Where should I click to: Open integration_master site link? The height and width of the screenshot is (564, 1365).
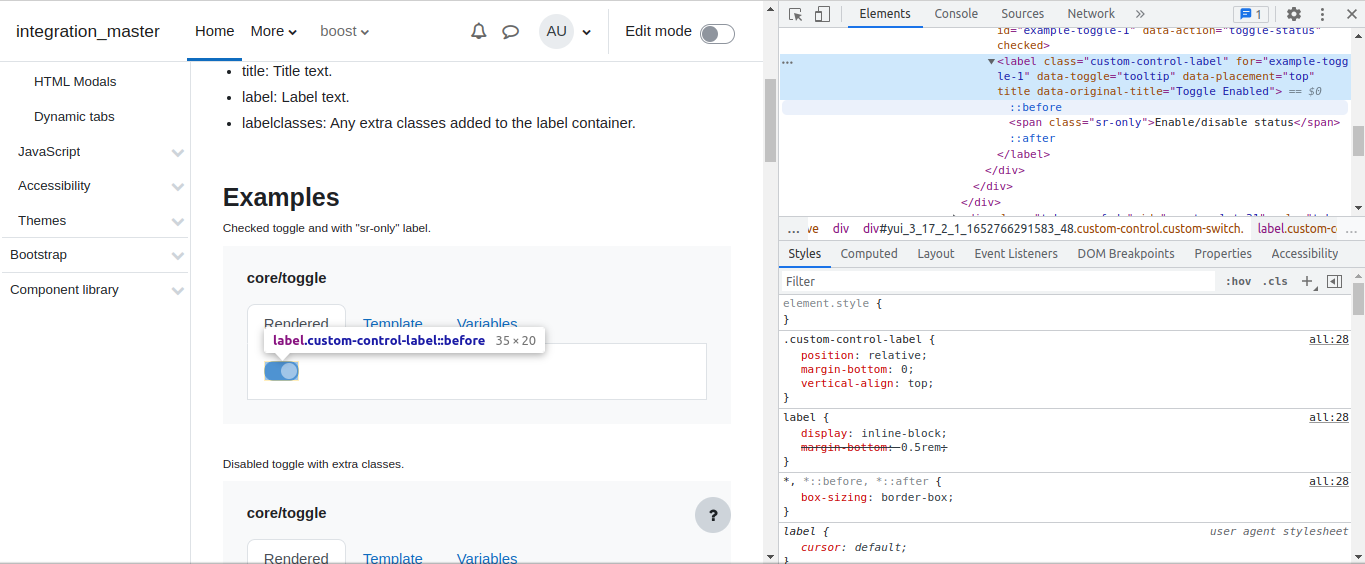click(88, 31)
